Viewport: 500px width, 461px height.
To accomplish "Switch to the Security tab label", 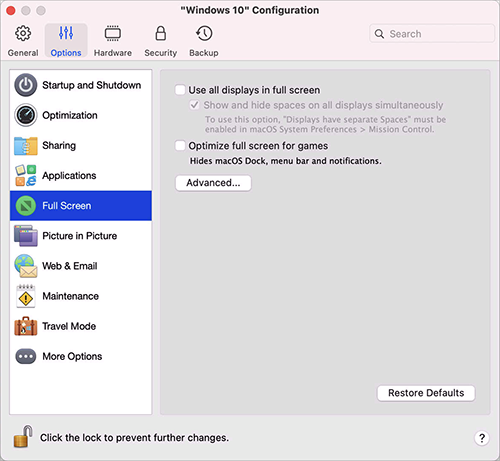I will click(x=161, y=53).
